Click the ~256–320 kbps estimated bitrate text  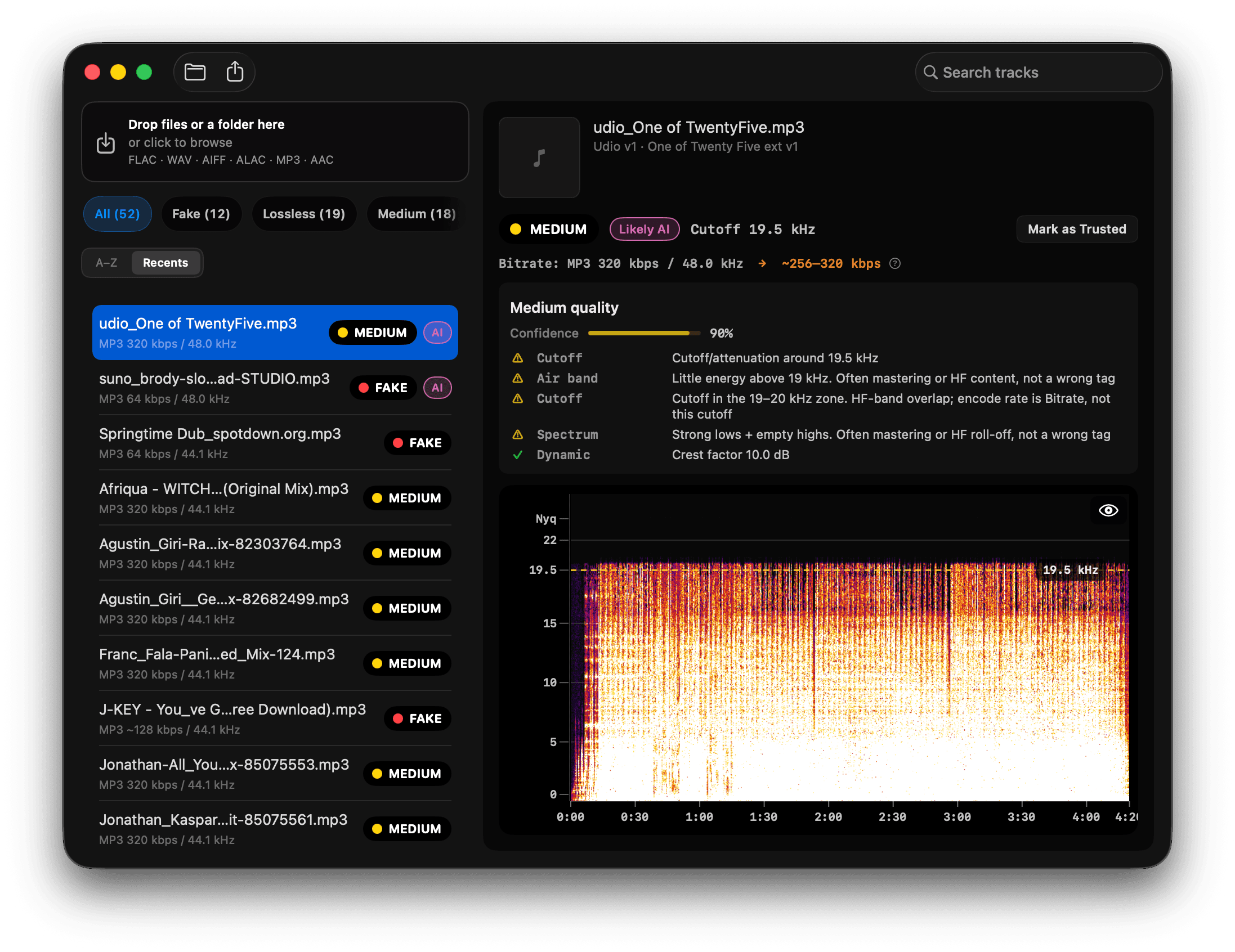[831, 263]
